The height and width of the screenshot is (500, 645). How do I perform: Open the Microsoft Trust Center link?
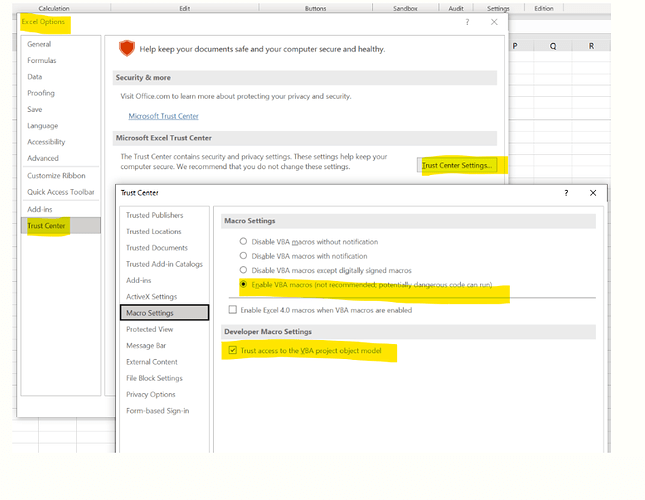pos(163,116)
